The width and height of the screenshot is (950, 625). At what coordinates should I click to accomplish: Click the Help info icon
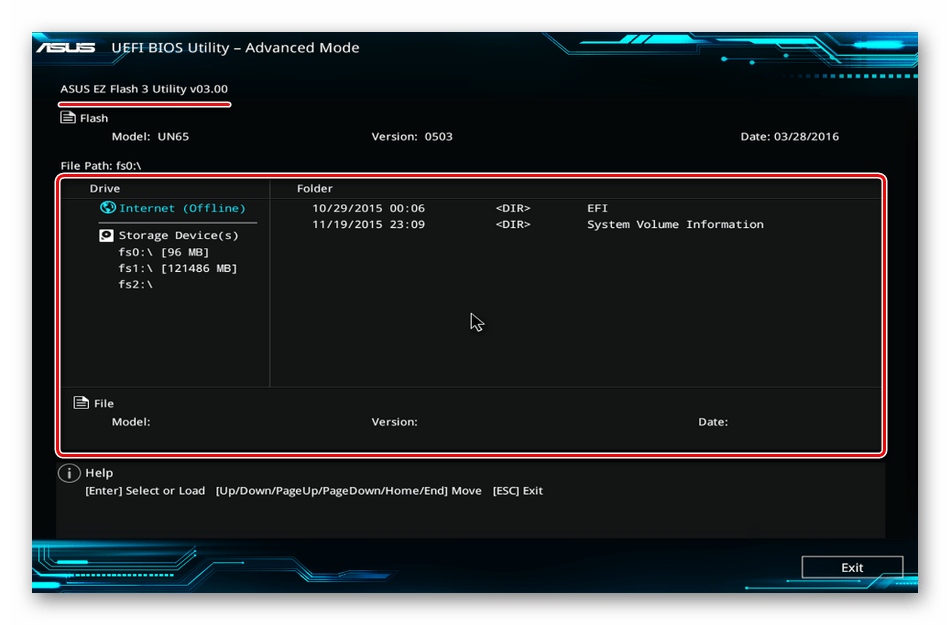(x=69, y=474)
